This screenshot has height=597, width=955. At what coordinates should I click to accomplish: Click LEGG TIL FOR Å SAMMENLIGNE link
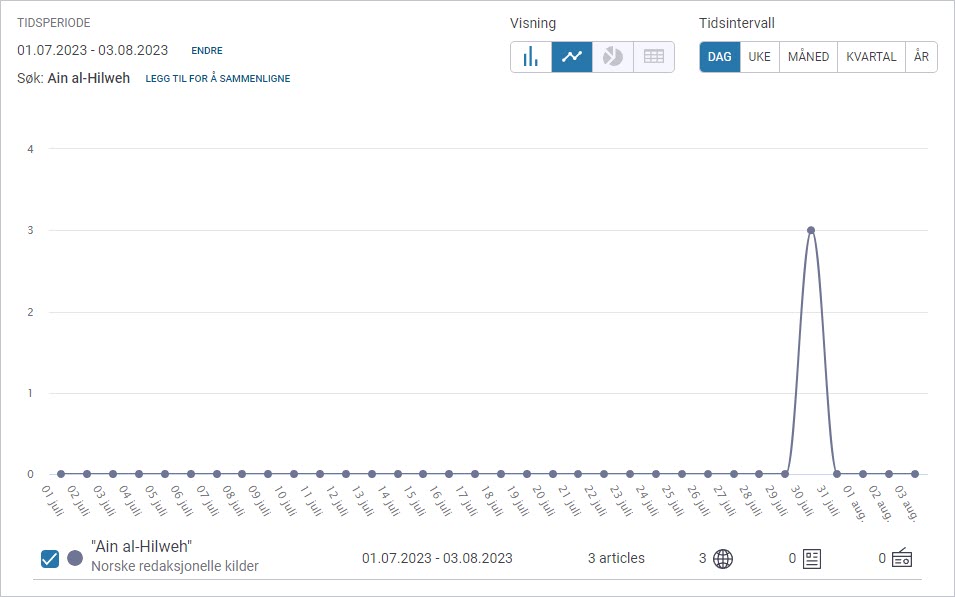[218, 79]
